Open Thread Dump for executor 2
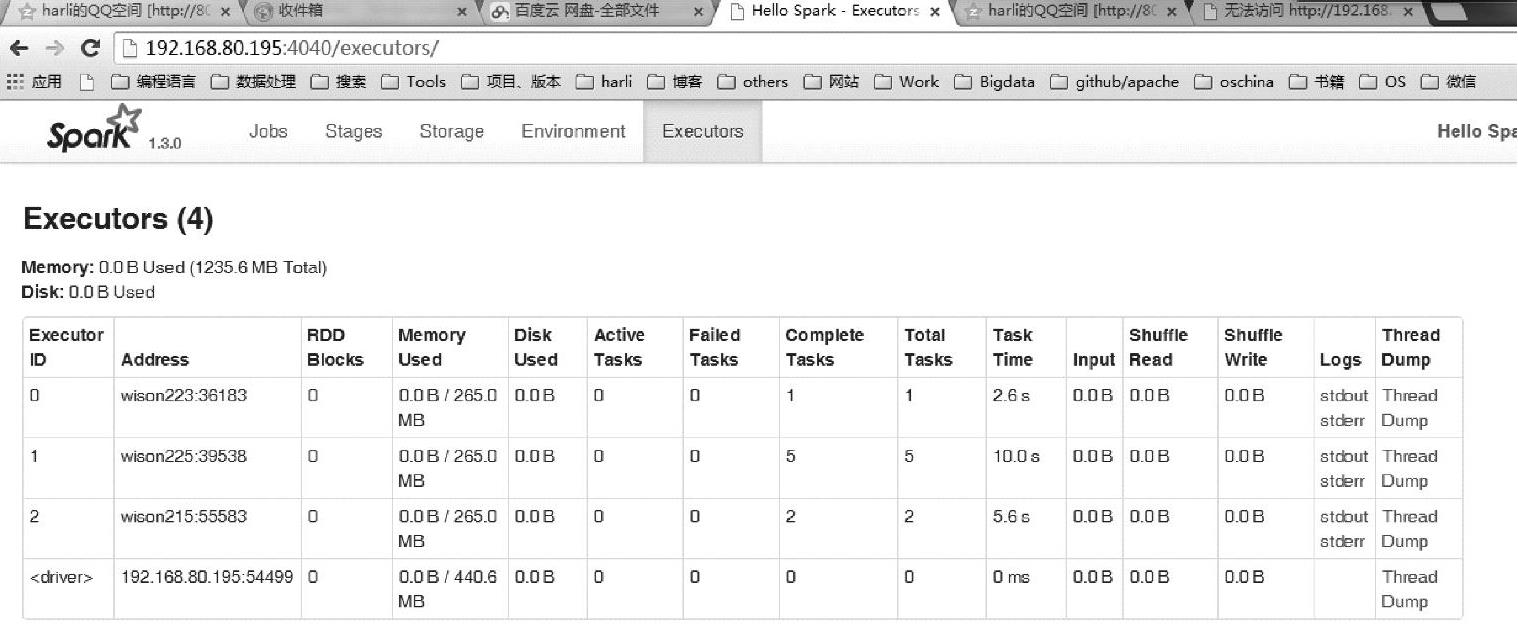This screenshot has width=1518, height=625. point(1409,529)
